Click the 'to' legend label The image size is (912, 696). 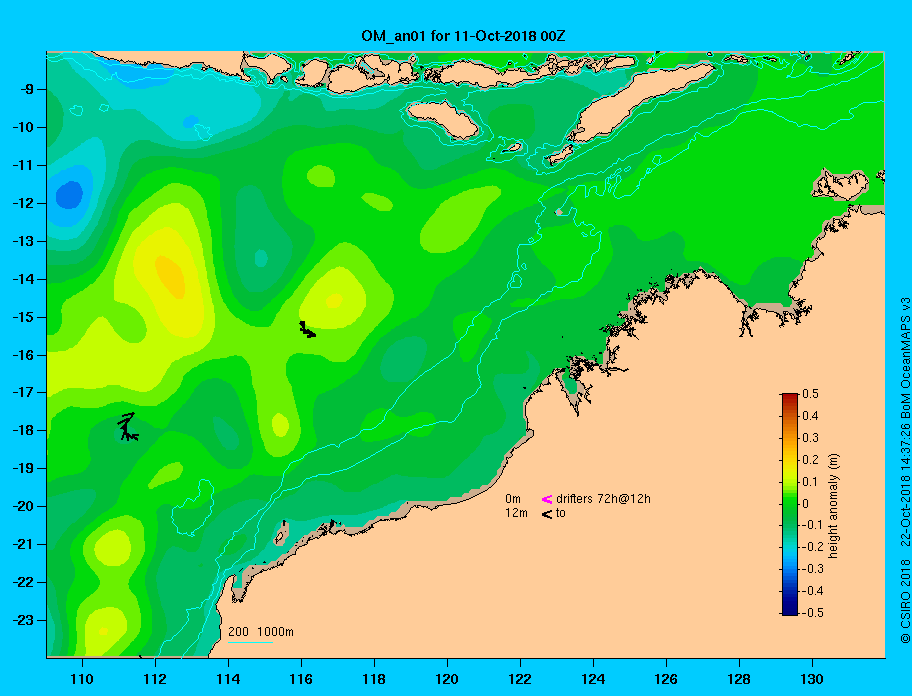pyautogui.click(x=561, y=513)
